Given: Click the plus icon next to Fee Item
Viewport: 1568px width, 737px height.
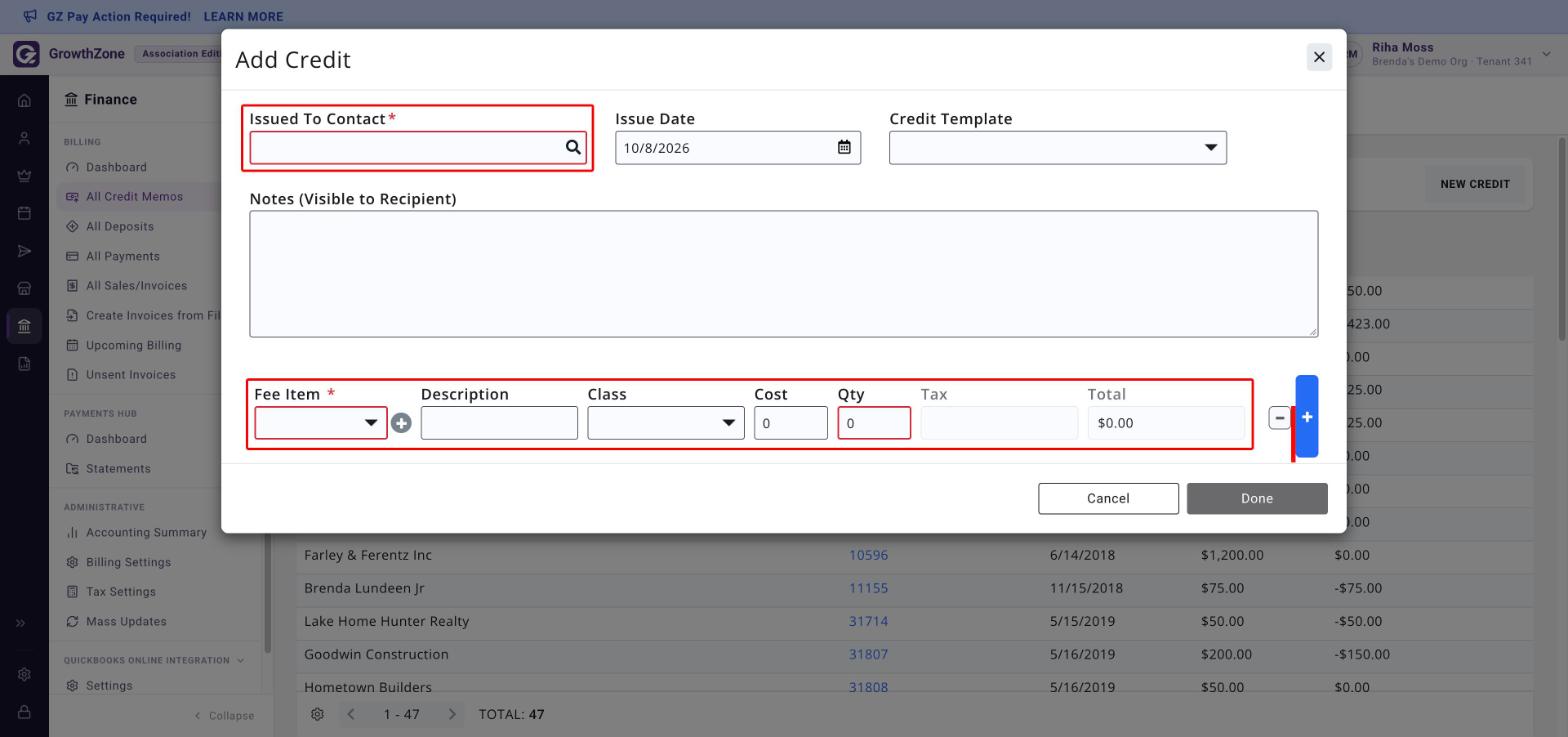Looking at the screenshot, I should (x=401, y=423).
